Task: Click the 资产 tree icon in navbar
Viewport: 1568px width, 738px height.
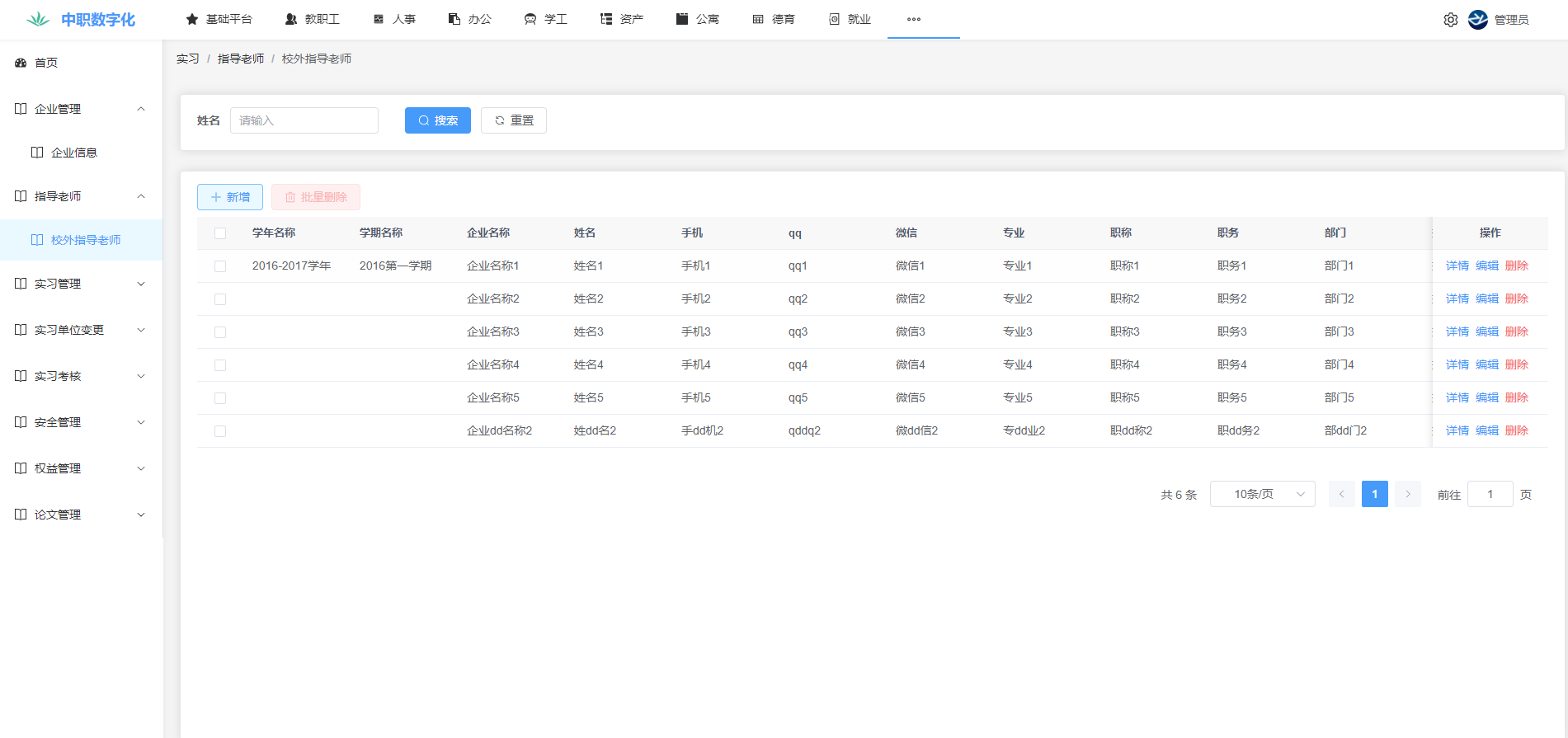Action: click(606, 19)
